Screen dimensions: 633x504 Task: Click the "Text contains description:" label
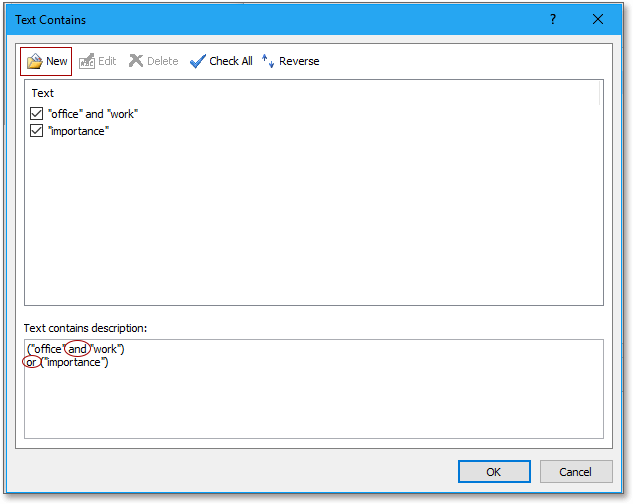pyautogui.click(x=84, y=327)
